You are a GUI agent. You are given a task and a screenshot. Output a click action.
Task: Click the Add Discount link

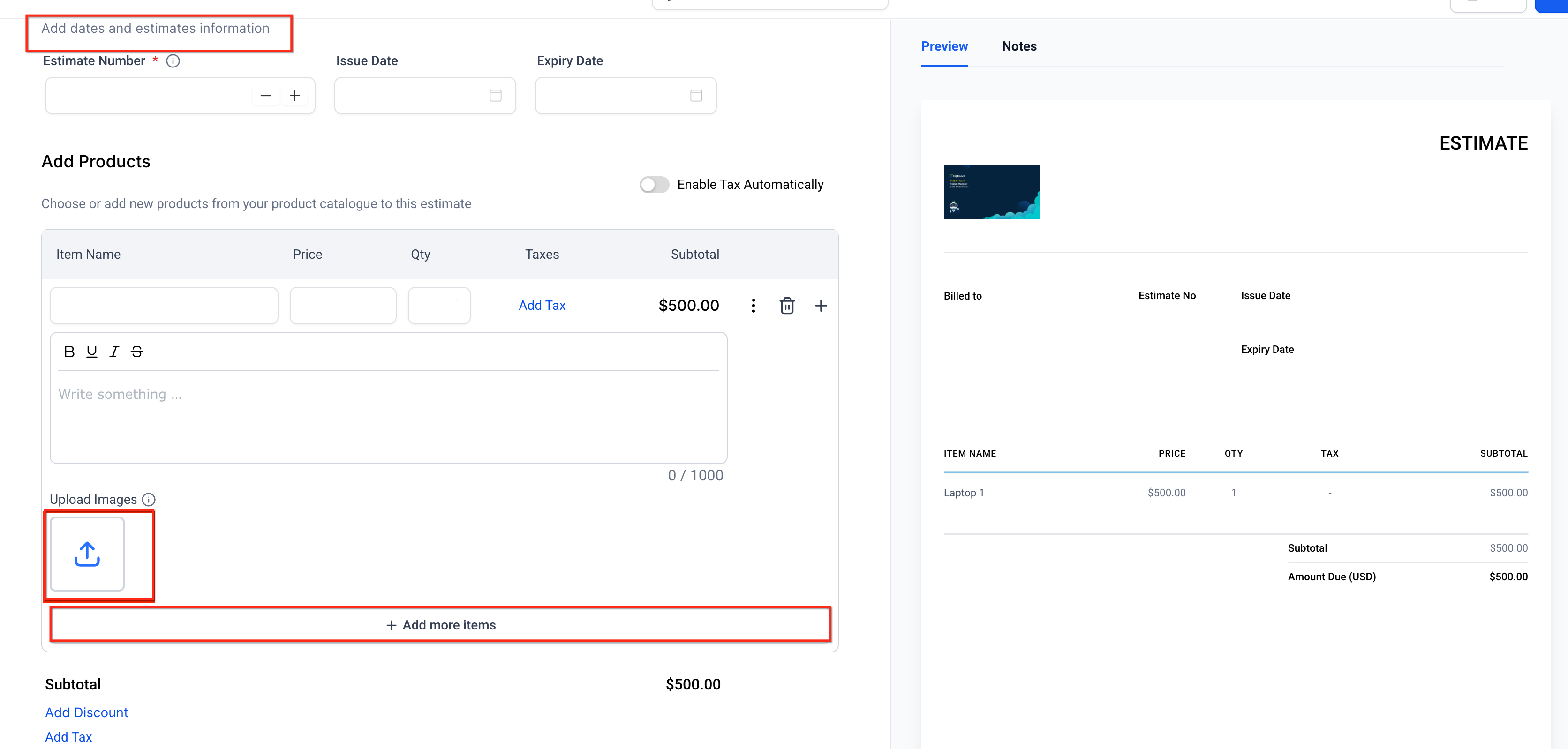(86, 712)
